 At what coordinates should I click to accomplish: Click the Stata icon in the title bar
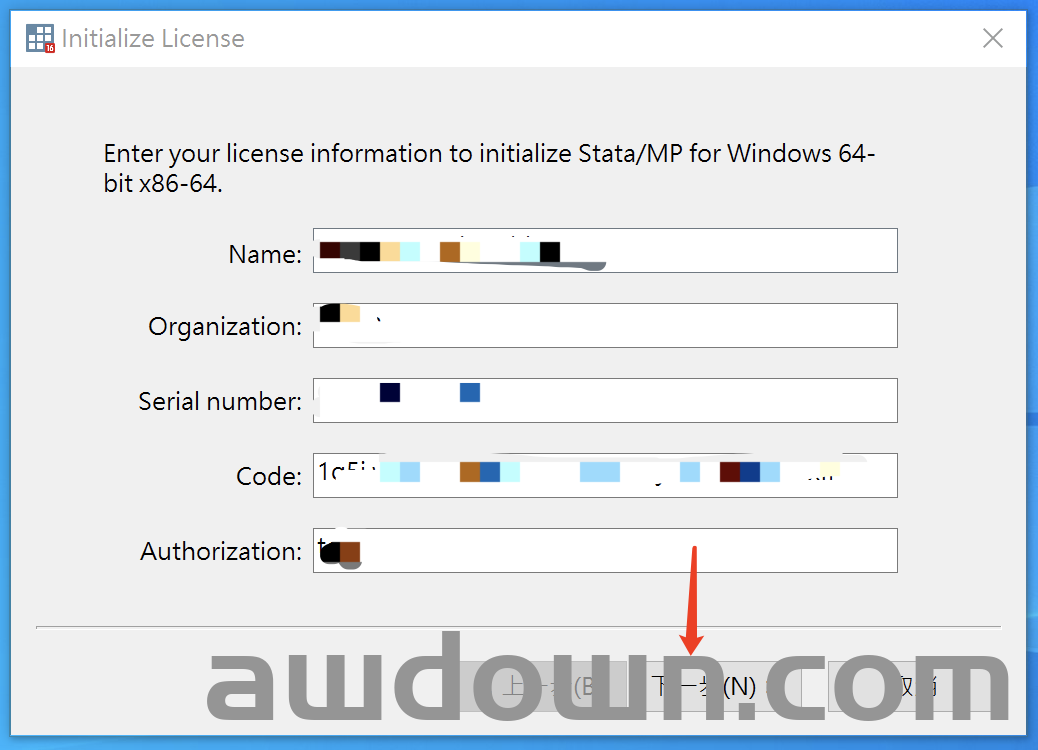point(40,39)
